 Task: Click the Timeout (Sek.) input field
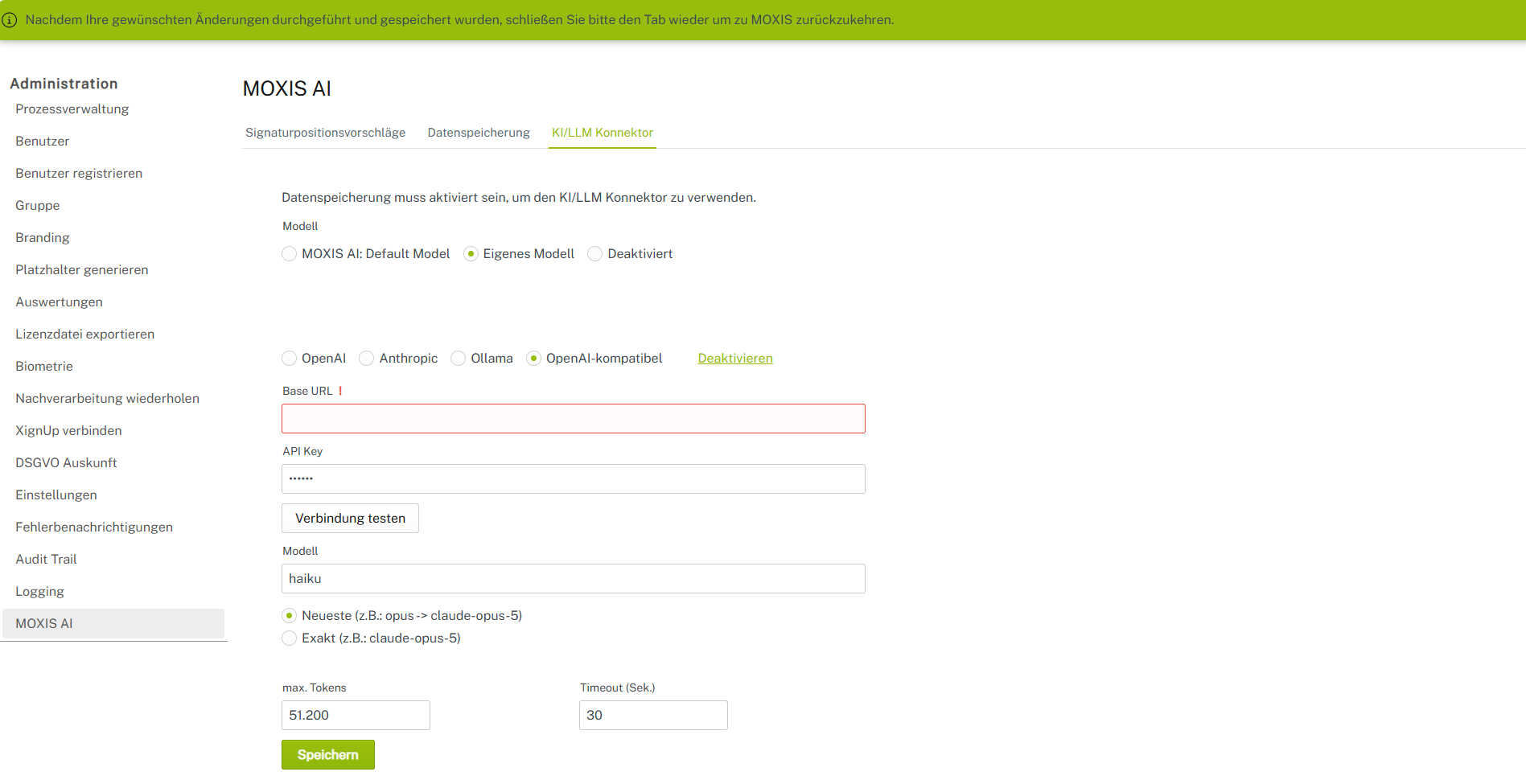coord(653,716)
